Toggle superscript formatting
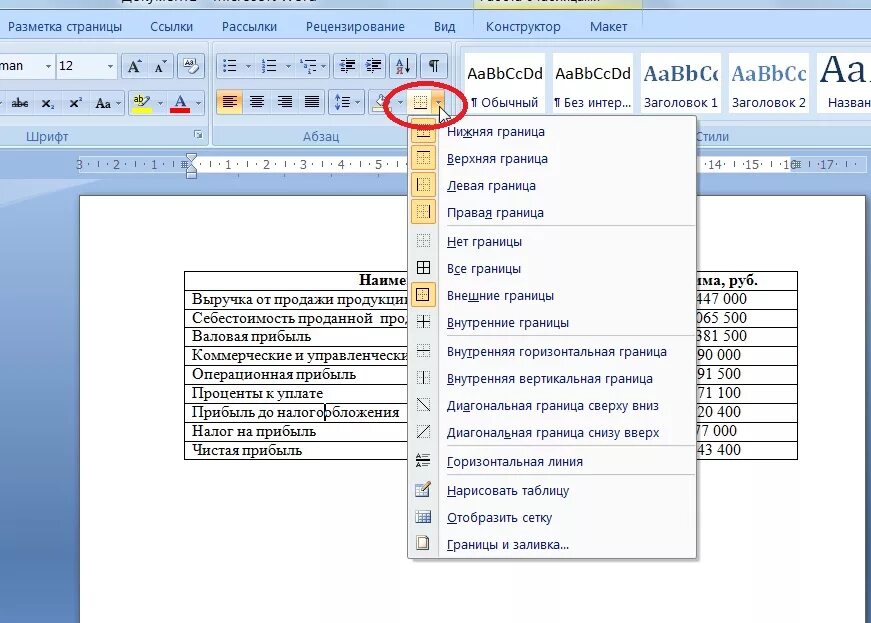The image size is (871, 623). [75, 103]
